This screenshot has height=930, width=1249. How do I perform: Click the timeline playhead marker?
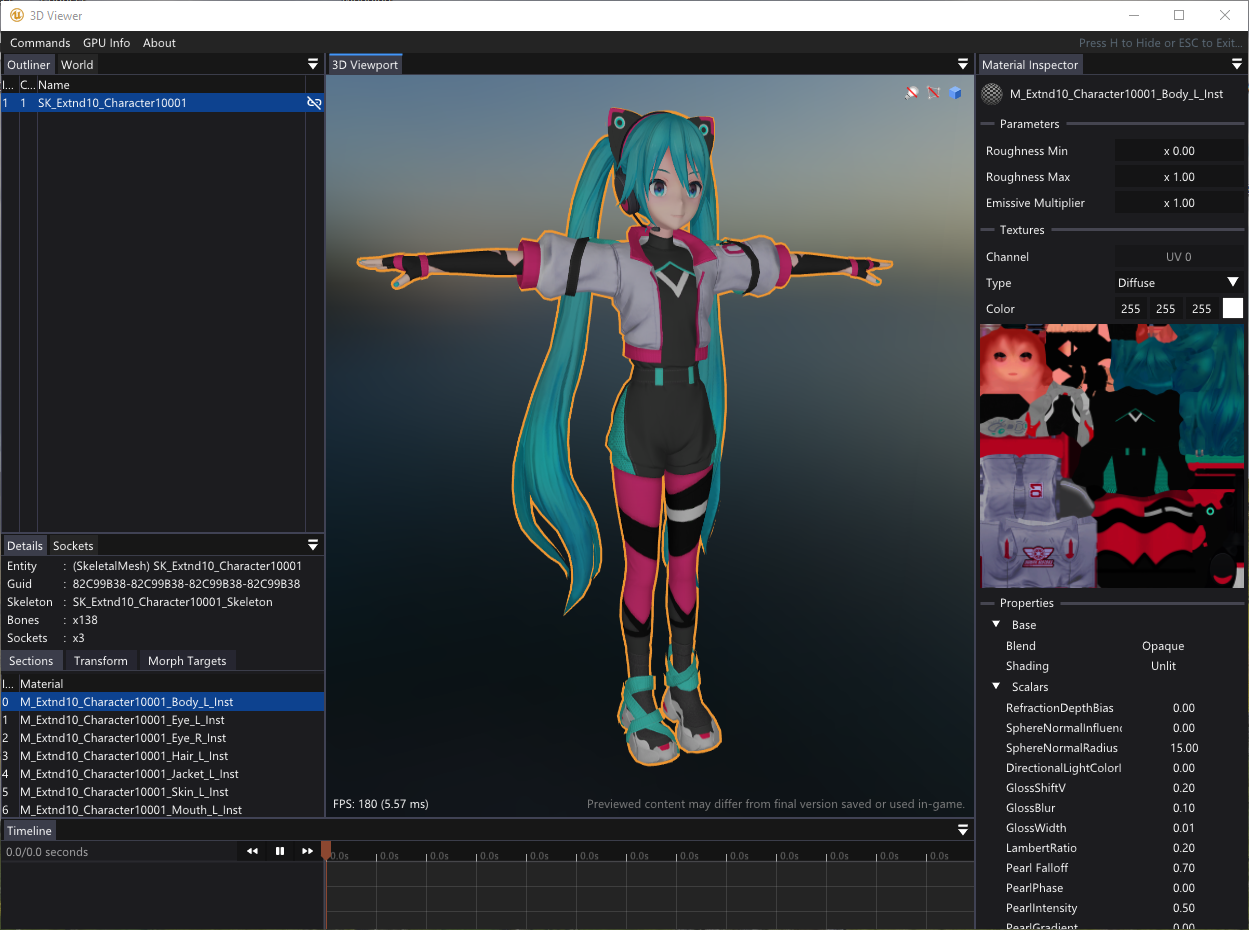point(326,850)
